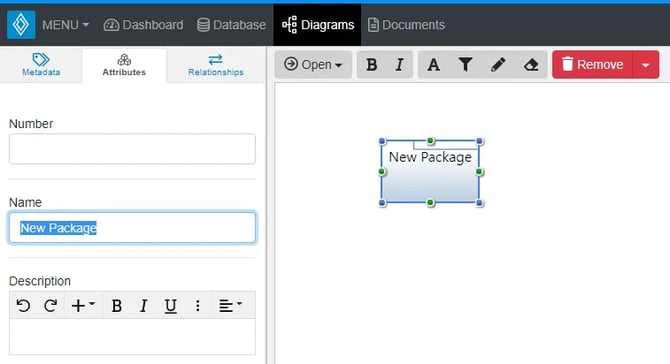Click the Name input field

pyautogui.click(x=132, y=227)
